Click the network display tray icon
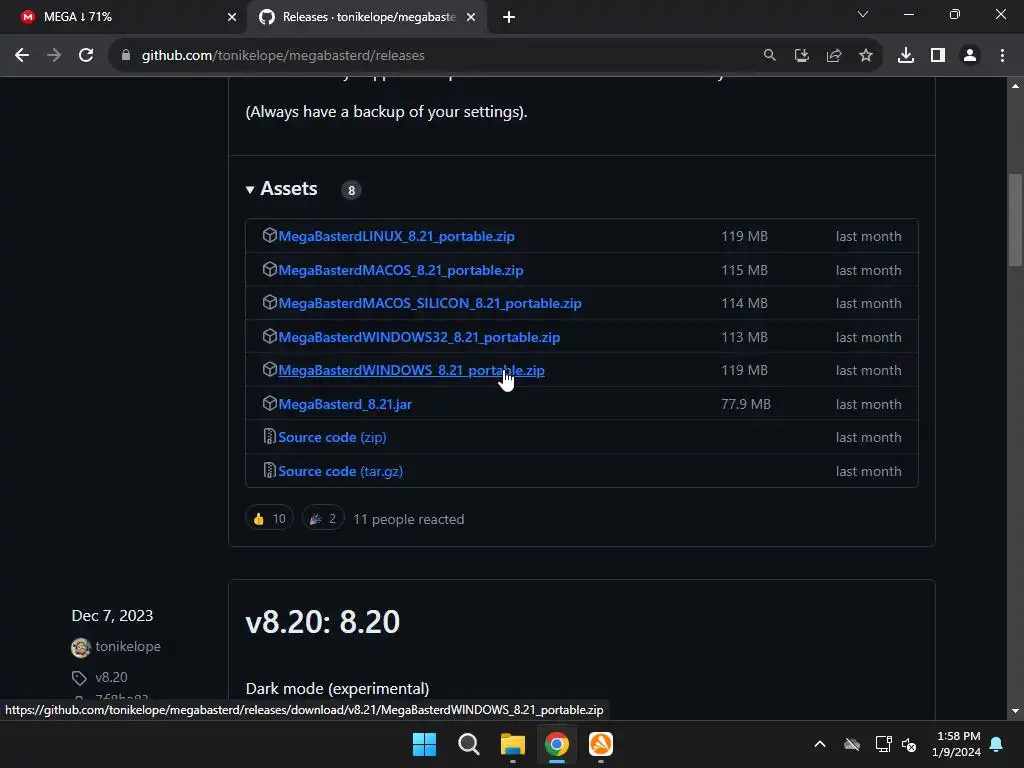The height and width of the screenshot is (768, 1024). (884, 744)
